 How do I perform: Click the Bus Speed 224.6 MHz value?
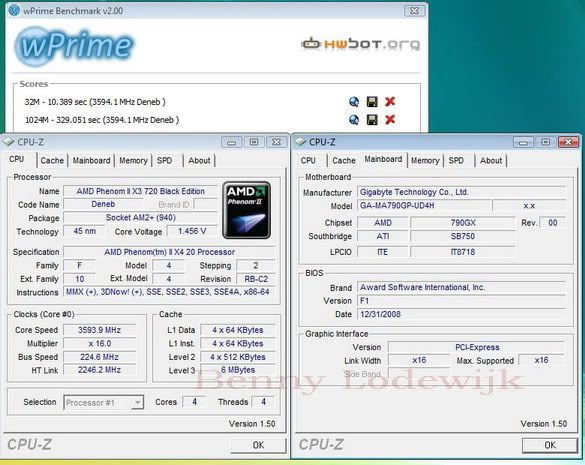coord(99,357)
